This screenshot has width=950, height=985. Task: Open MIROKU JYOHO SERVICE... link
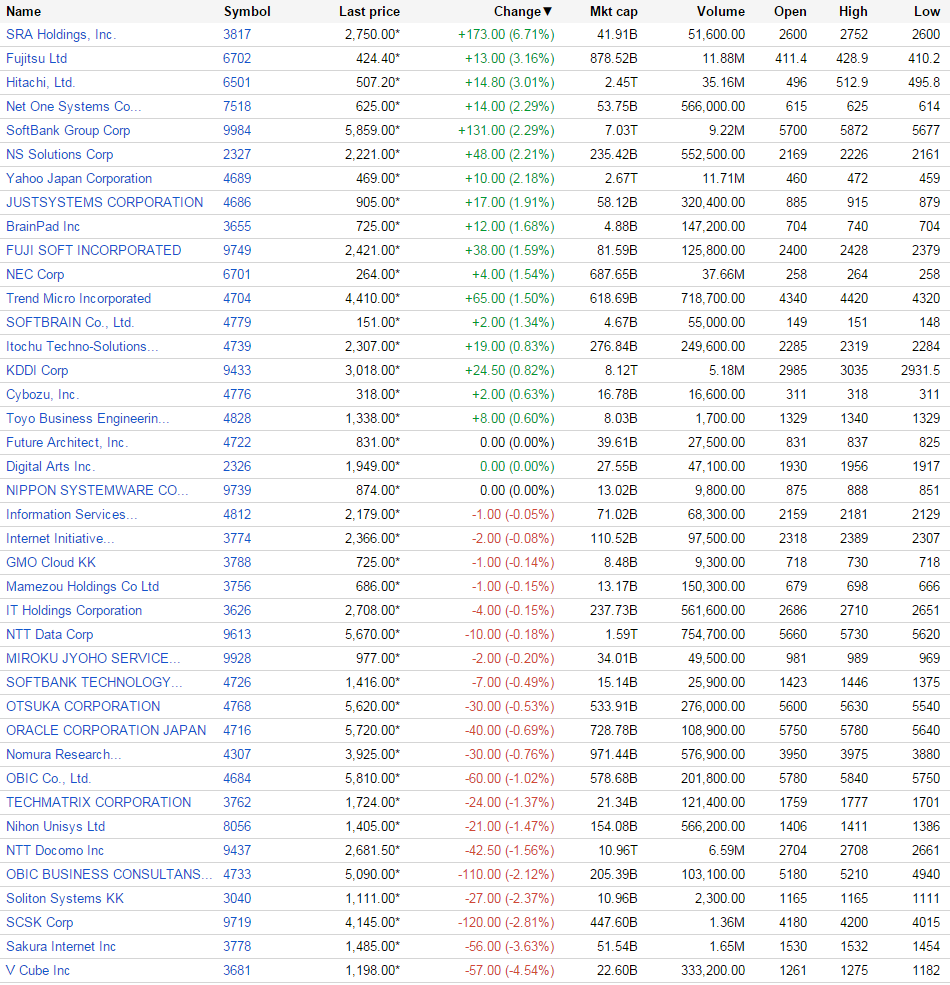pyautogui.click(x=93, y=658)
